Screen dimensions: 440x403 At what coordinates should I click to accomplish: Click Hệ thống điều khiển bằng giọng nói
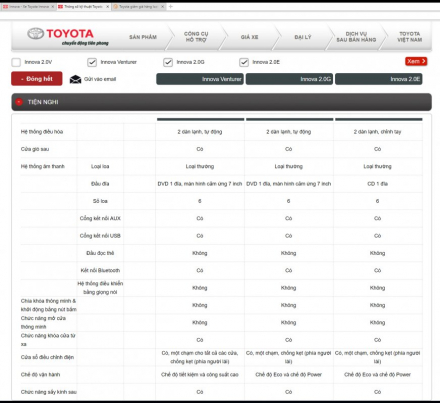point(100,288)
